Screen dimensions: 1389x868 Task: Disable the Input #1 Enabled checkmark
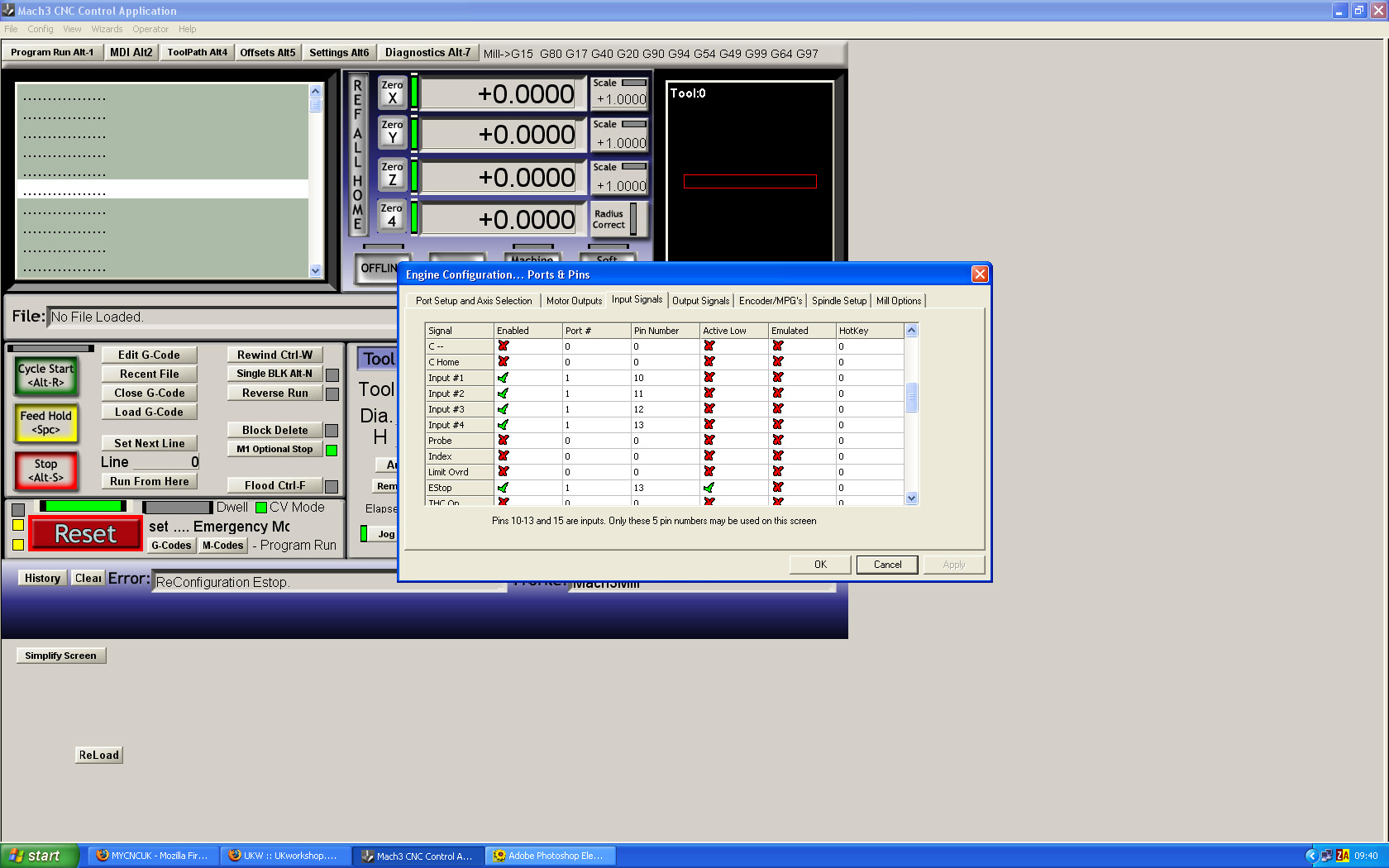(504, 378)
